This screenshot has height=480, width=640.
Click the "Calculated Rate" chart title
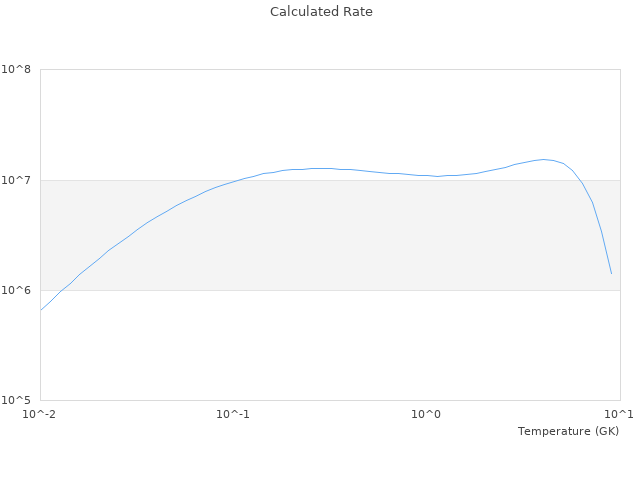click(x=320, y=12)
